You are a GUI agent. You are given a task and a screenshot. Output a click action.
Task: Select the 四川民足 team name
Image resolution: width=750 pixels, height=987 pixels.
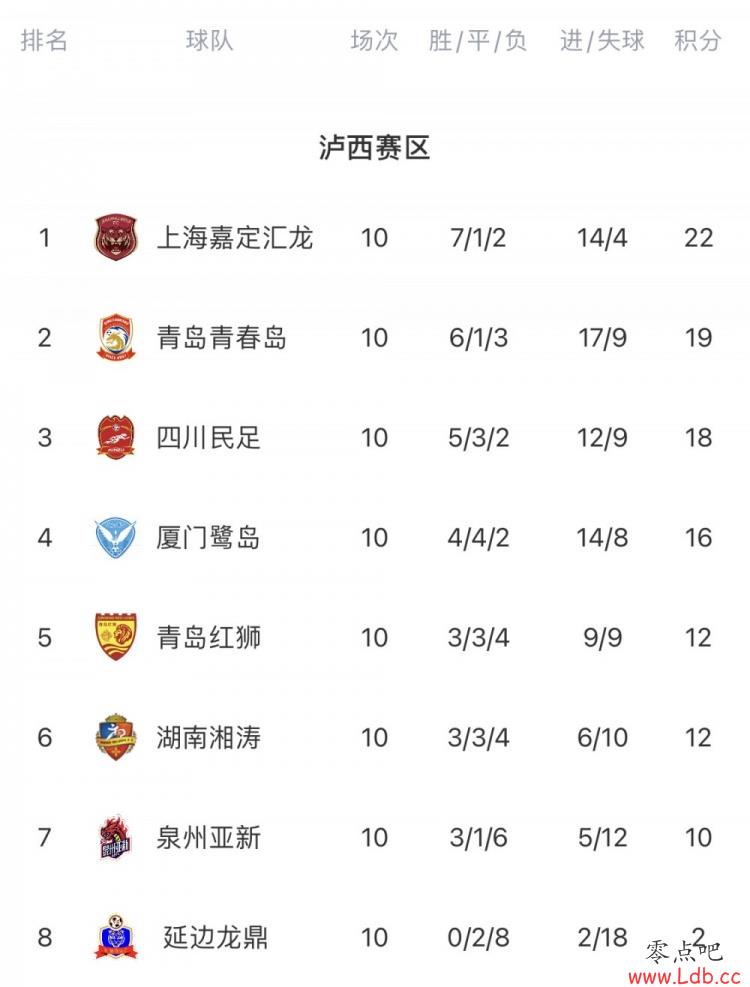click(x=208, y=437)
